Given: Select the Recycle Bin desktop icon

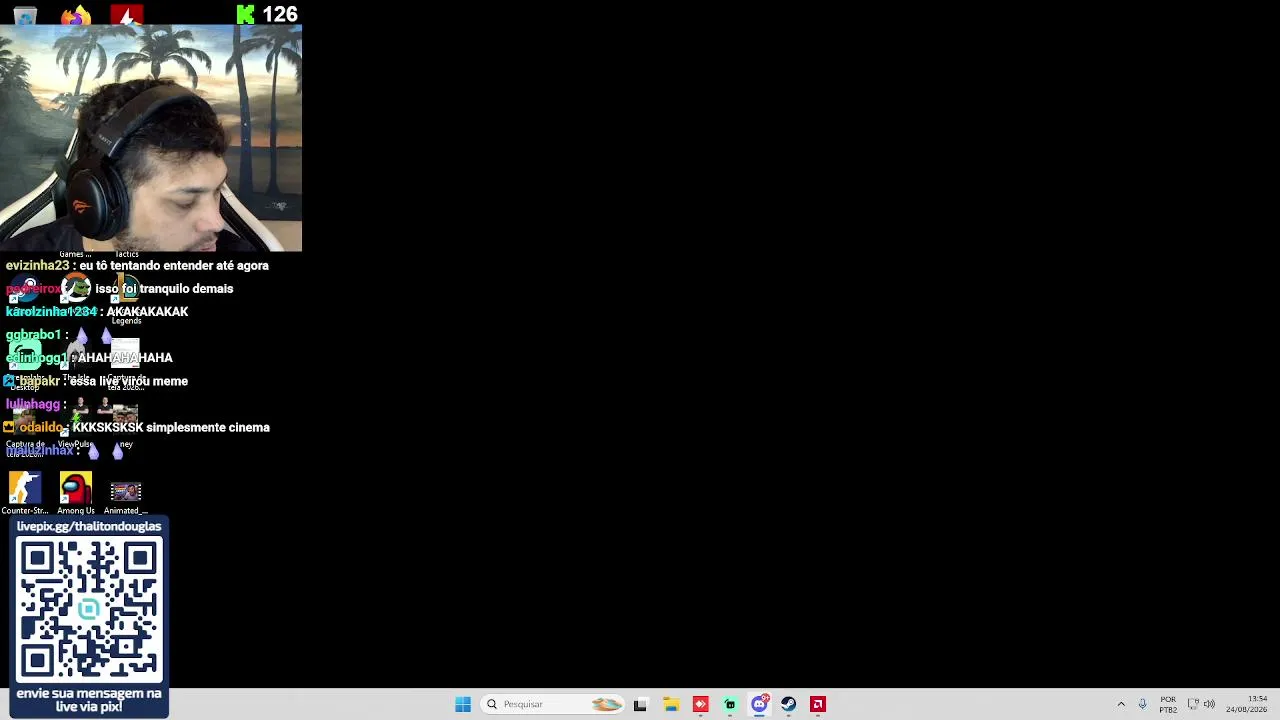Looking at the screenshot, I should tap(25, 15).
